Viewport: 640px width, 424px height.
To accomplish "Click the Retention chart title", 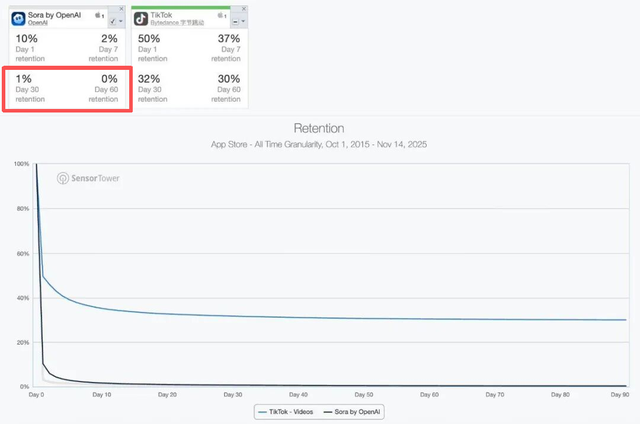I will [x=319, y=129].
